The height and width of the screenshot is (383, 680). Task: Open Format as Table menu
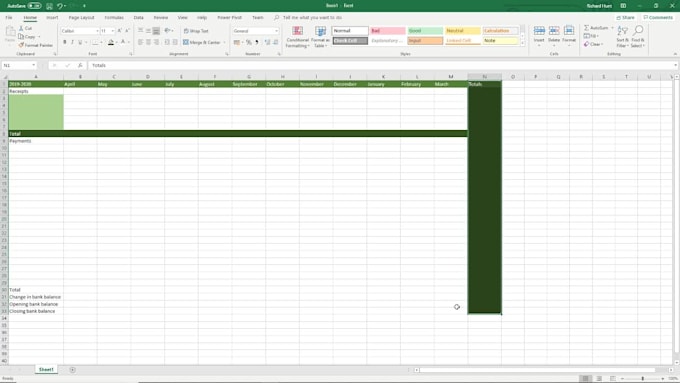pyautogui.click(x=320, y=36)
